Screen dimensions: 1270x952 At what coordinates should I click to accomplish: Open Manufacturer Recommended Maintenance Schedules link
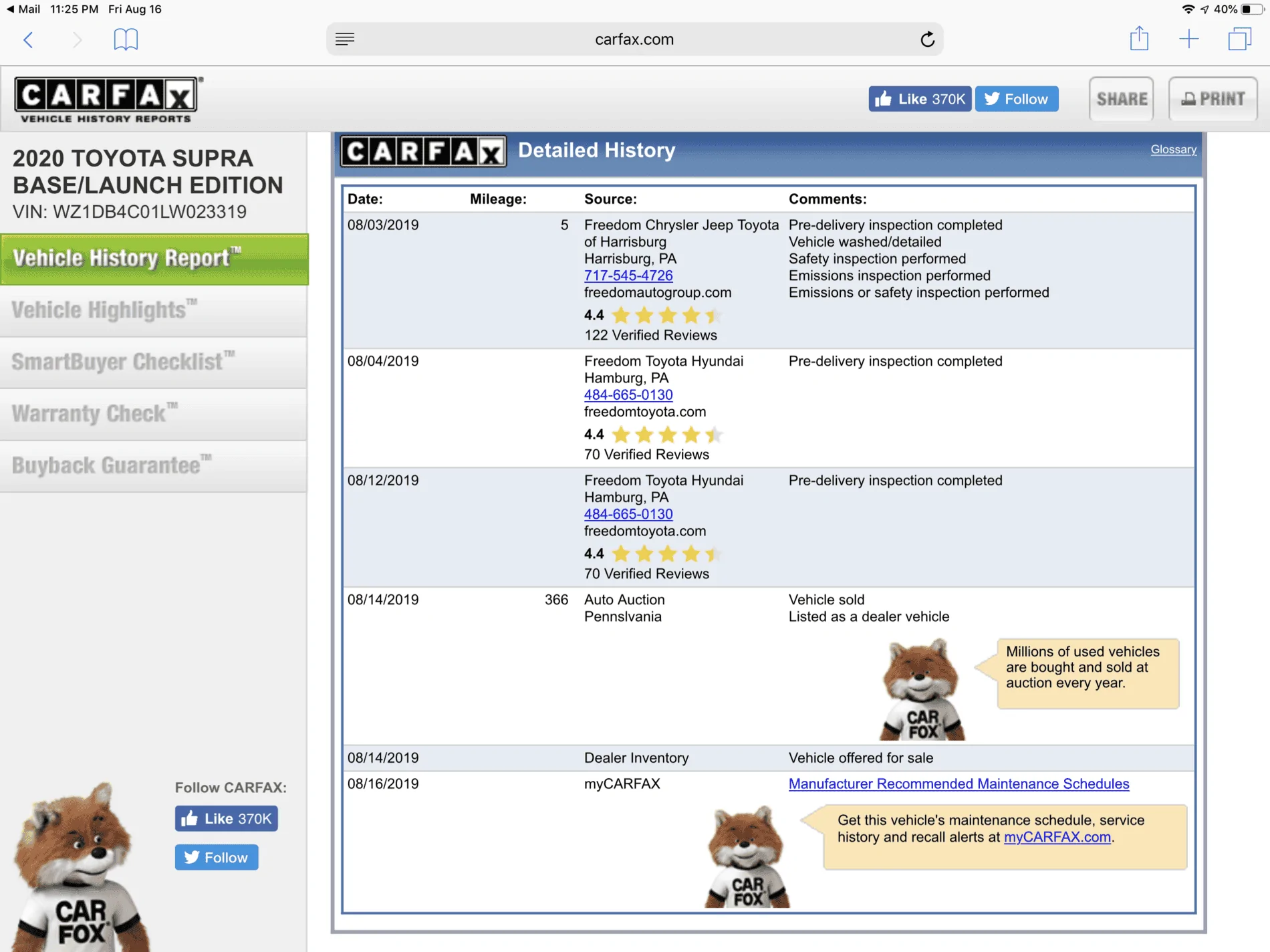pos(959,784)
